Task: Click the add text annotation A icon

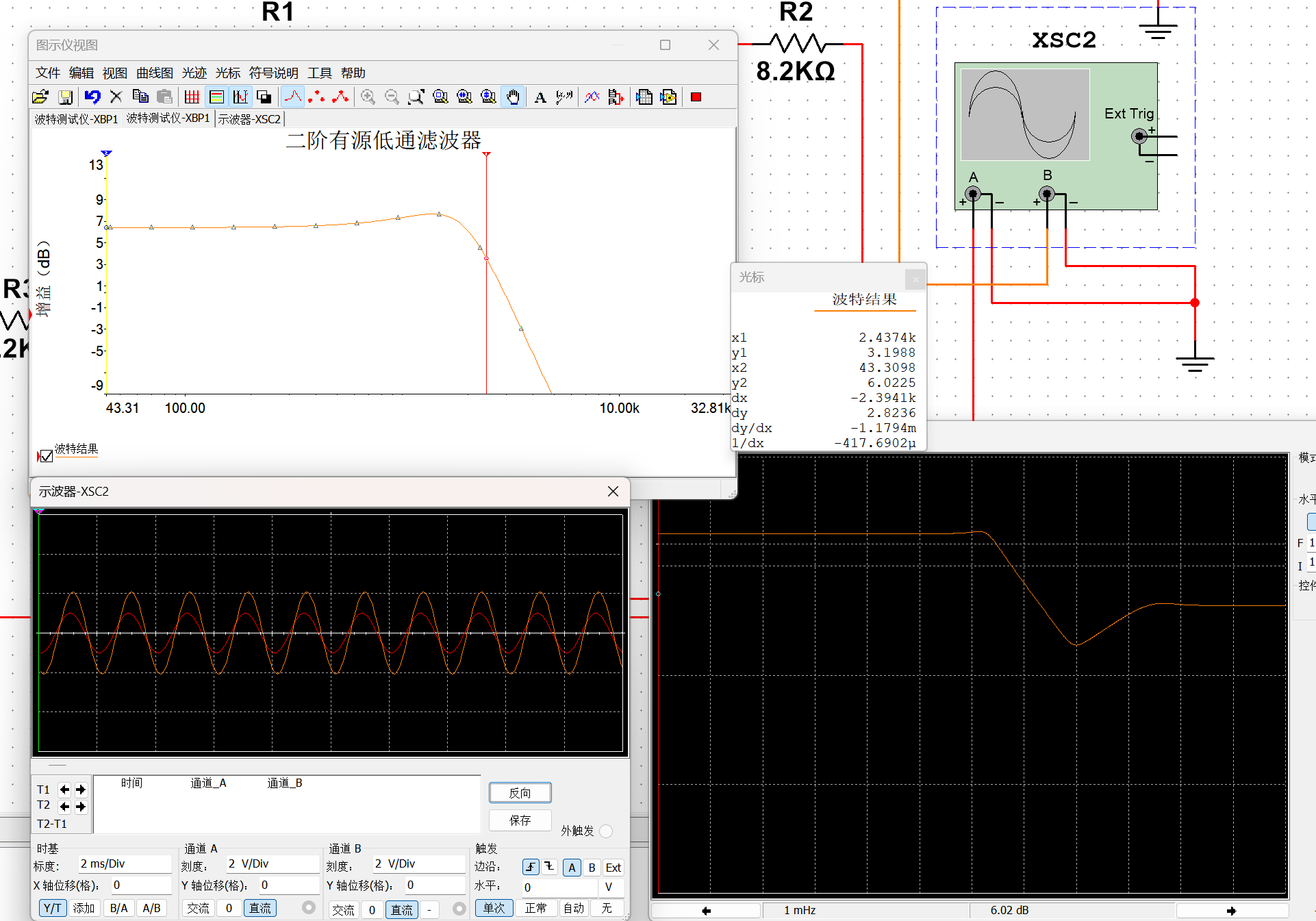Action: pyautogui.click(x=540, y=97)
